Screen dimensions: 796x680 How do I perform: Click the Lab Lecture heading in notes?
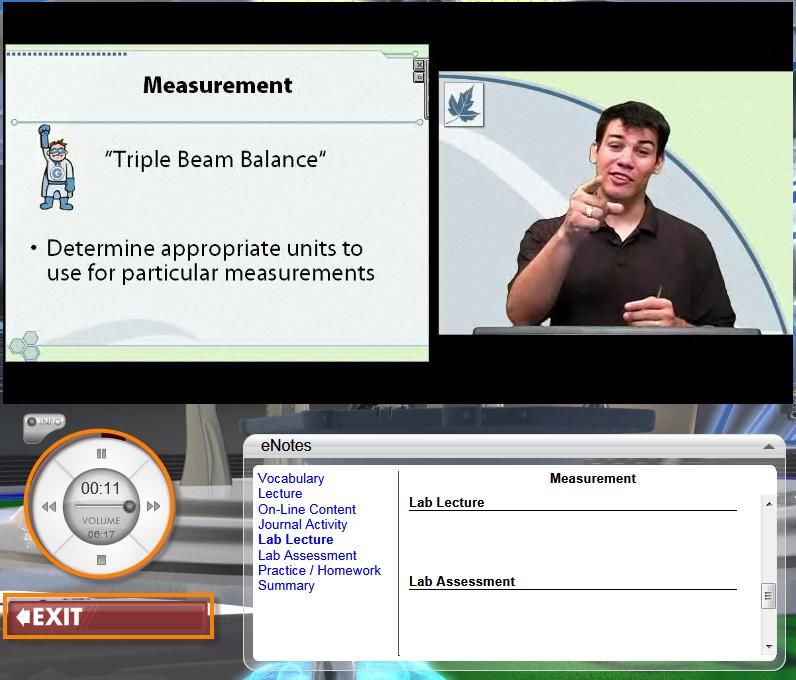[446, 502]
